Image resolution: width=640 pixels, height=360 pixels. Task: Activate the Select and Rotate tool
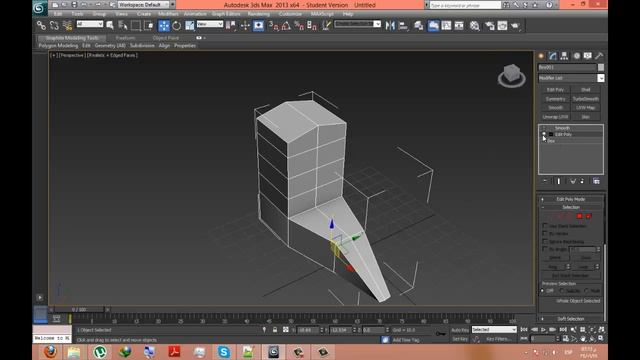[x=176, y=25]
